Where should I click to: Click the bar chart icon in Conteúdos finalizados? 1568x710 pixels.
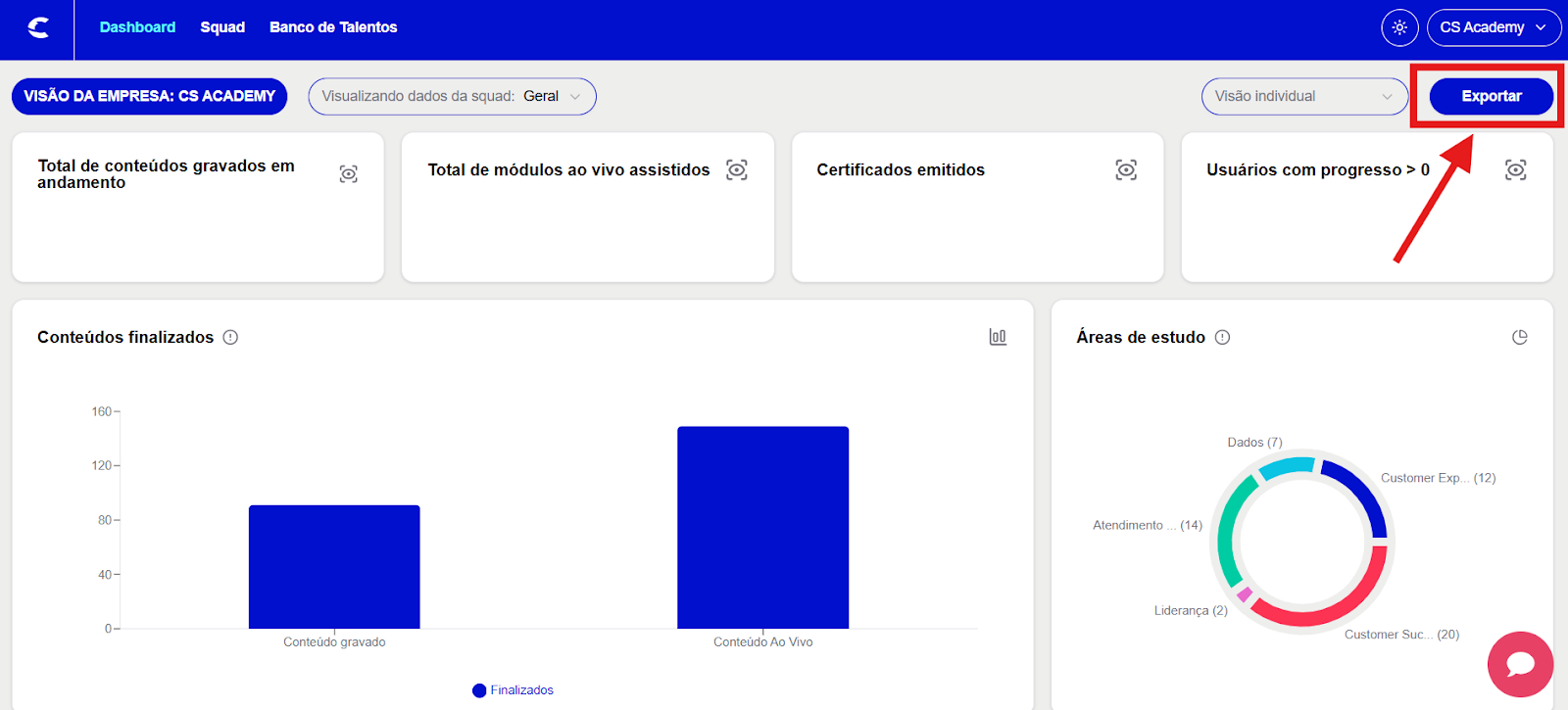[998, 337]
